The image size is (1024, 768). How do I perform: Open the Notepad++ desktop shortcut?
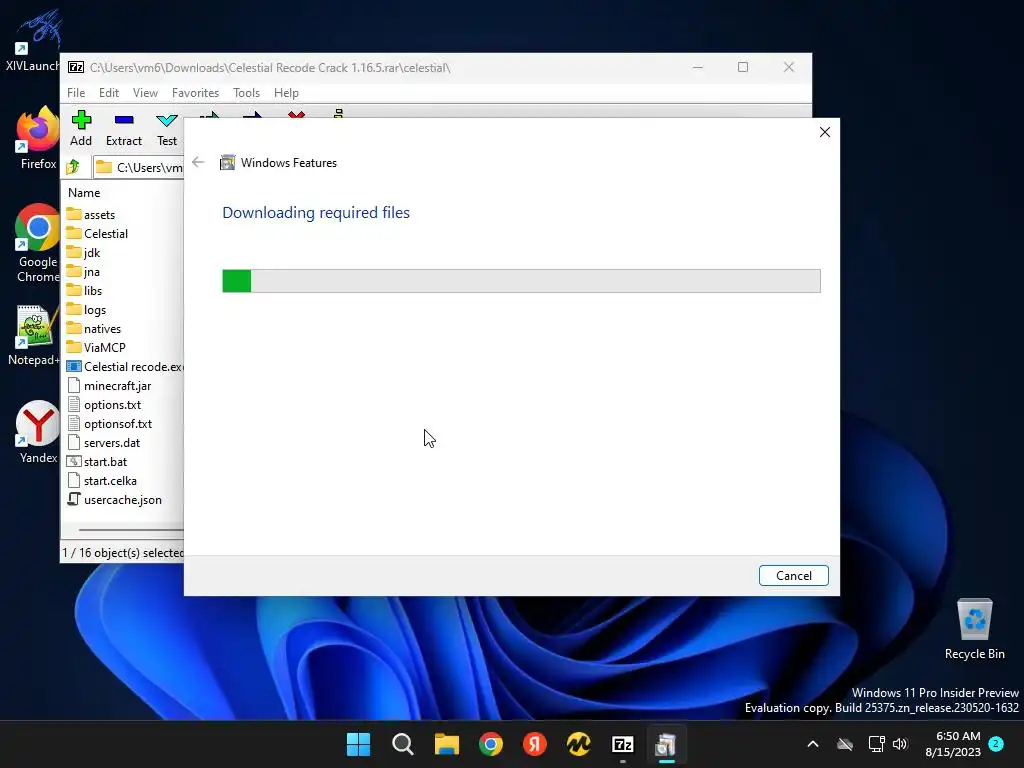pos(33,334)
